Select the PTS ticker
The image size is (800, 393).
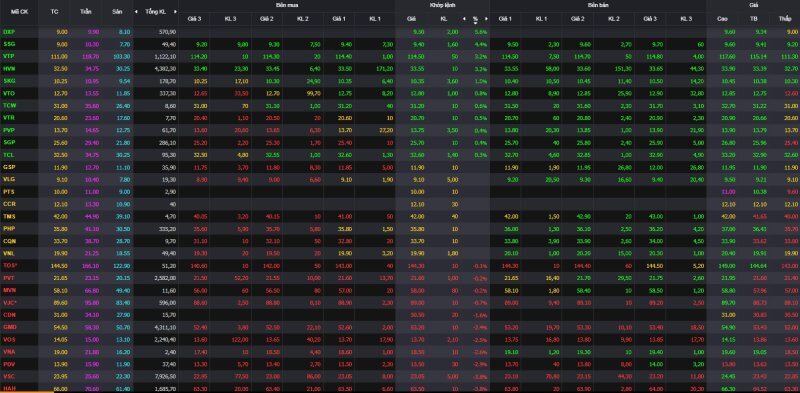(x=9, y=192)
